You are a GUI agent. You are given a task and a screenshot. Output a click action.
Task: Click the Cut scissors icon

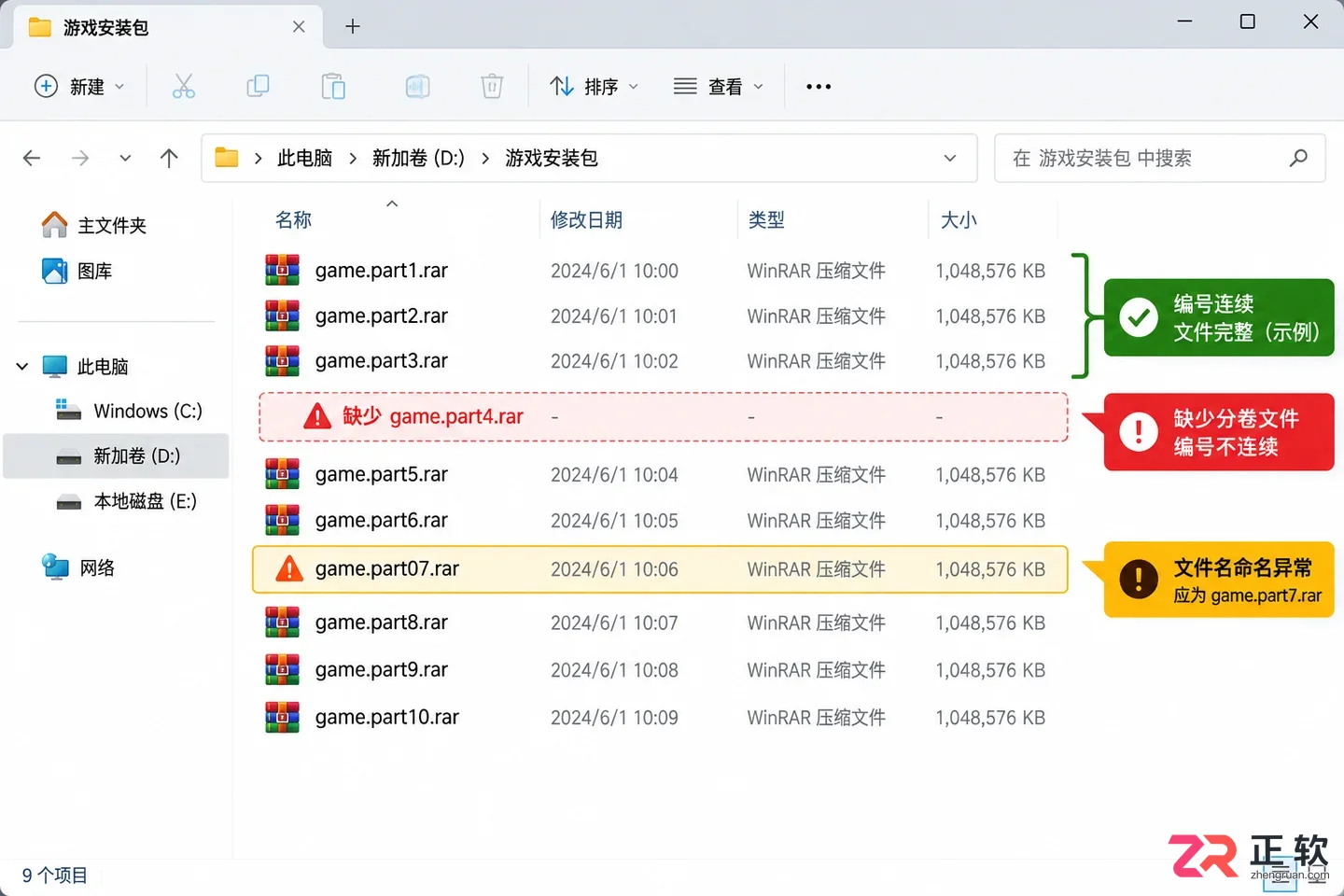[184, 87]
